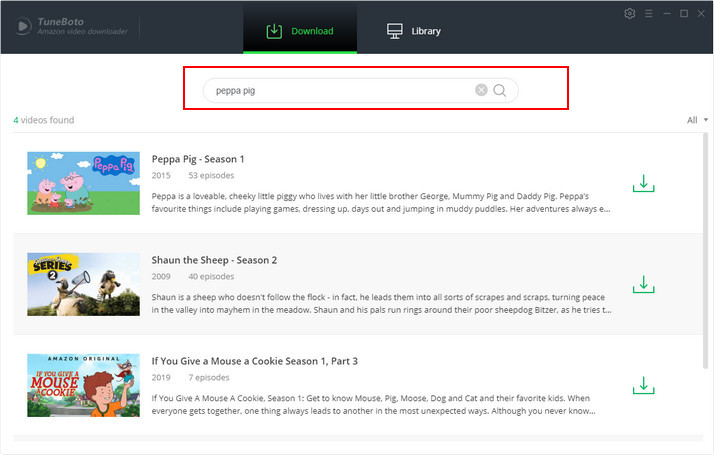Open the Peppa Pig thumbnail
The image size is (714, 455).
(83, 183)
